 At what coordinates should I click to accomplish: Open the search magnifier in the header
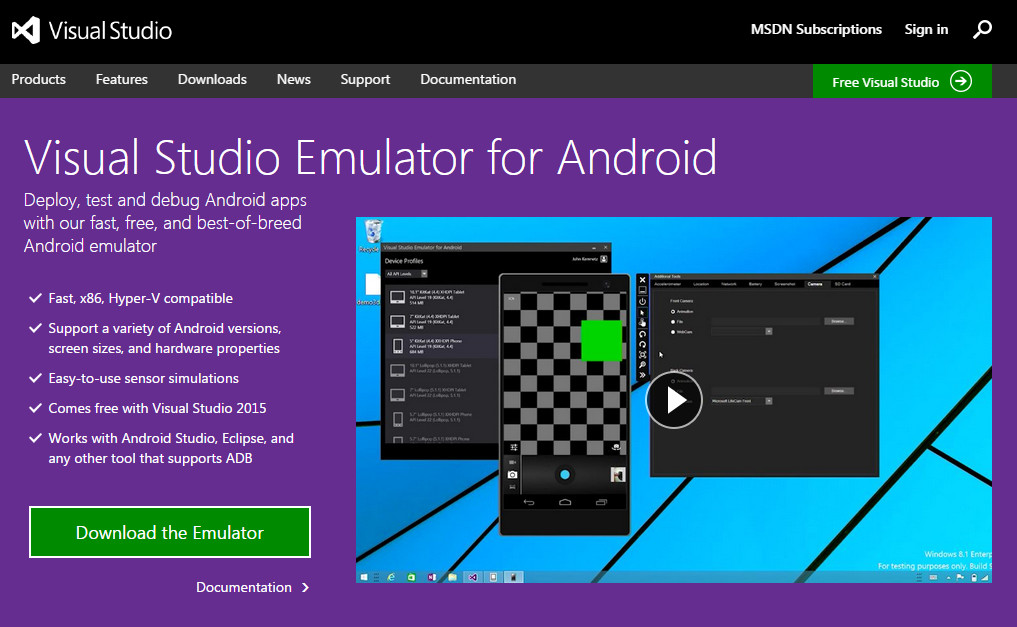tap(982, 29)
